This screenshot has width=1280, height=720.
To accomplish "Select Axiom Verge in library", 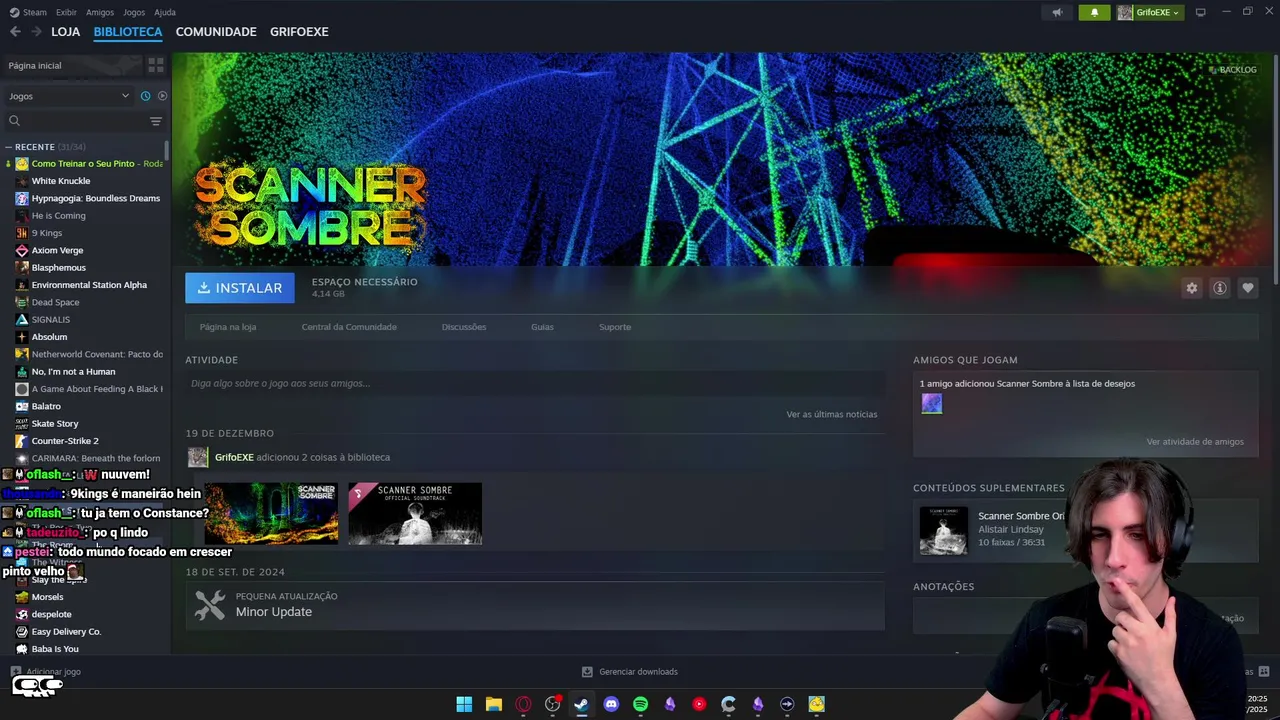I will [57, 250].
